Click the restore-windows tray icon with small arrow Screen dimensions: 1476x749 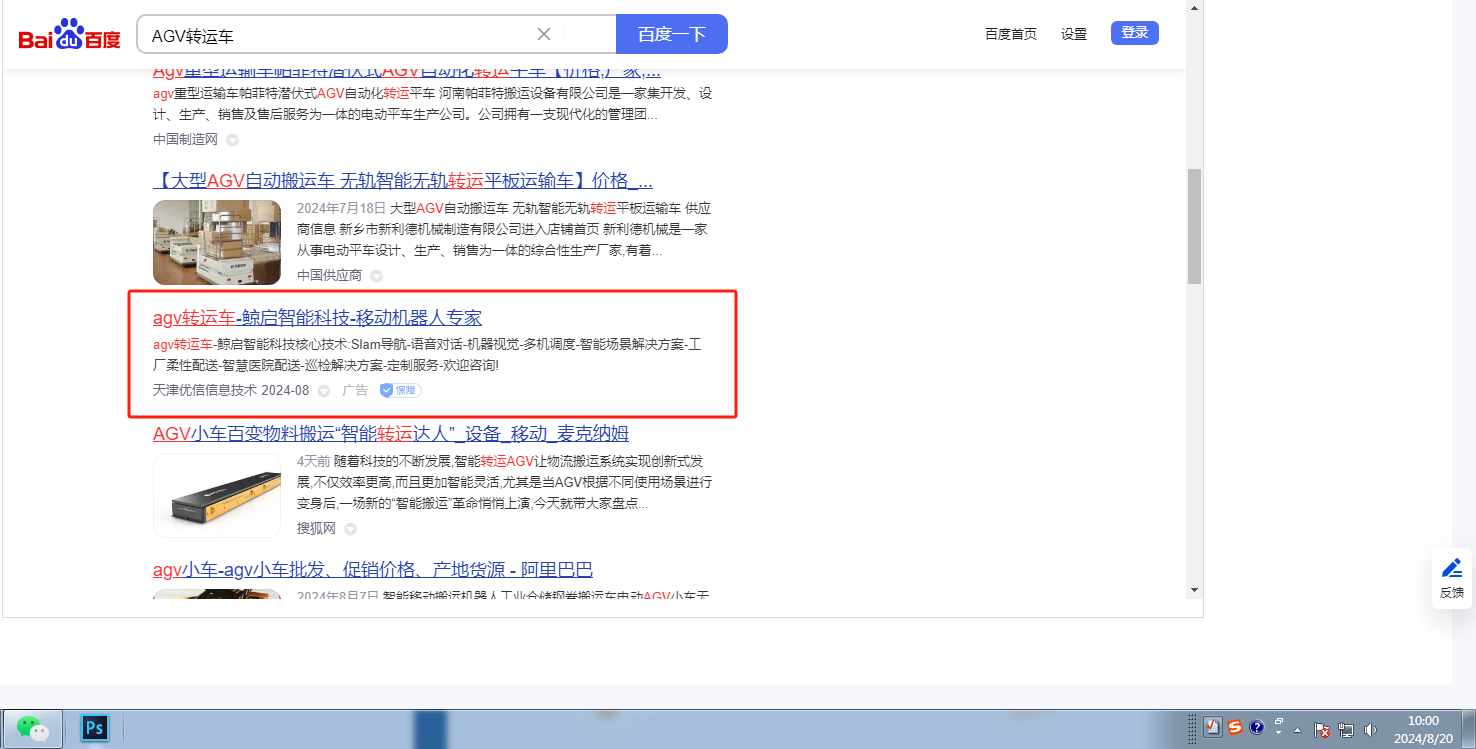click(x=1278, y=726)
